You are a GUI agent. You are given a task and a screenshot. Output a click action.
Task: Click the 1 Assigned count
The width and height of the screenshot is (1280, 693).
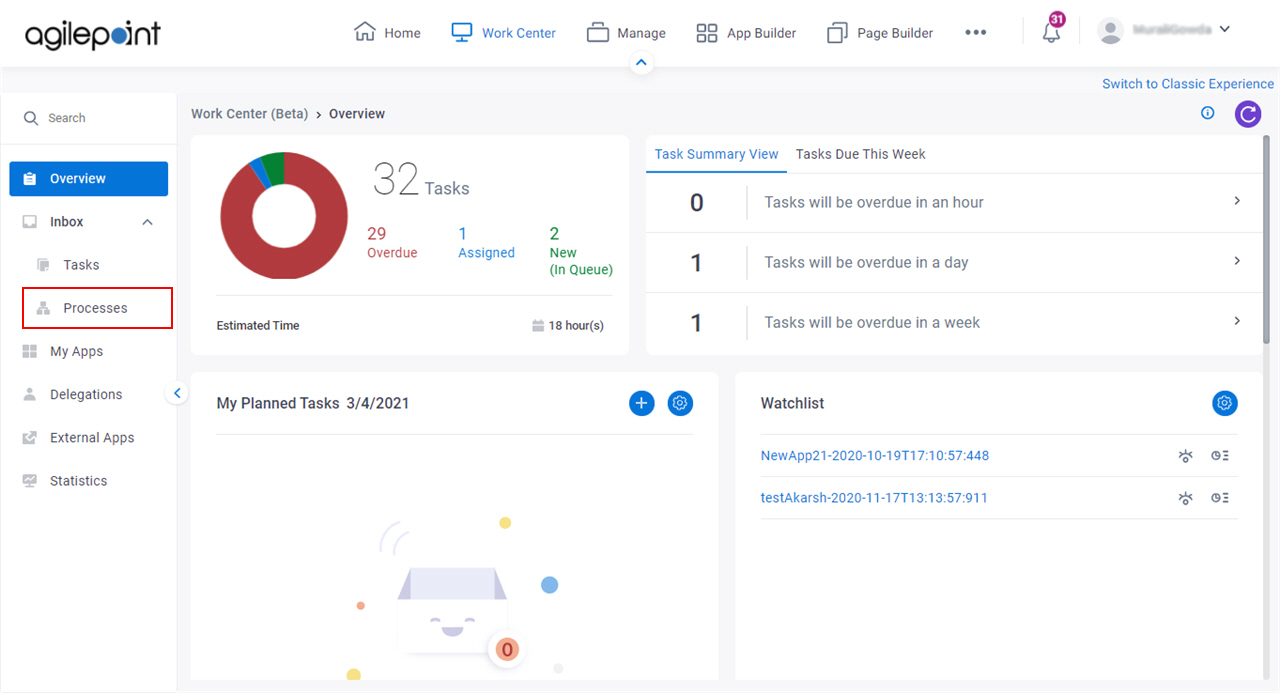[x=486, y=242]
